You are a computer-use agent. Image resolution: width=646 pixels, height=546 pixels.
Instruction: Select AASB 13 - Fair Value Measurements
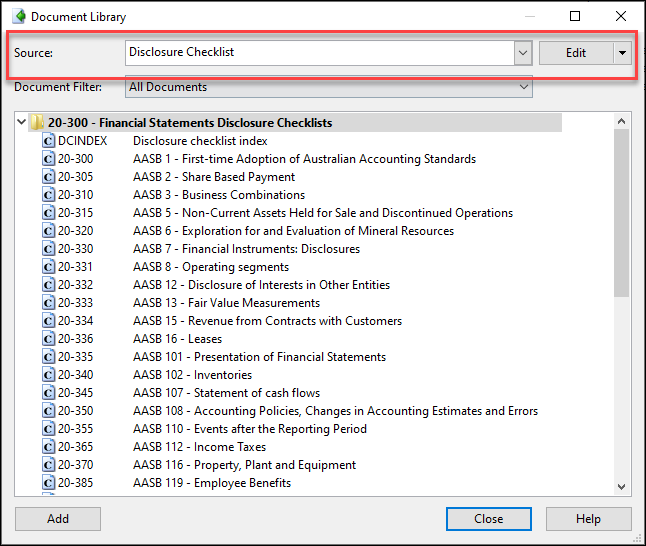tap(226, 303)
